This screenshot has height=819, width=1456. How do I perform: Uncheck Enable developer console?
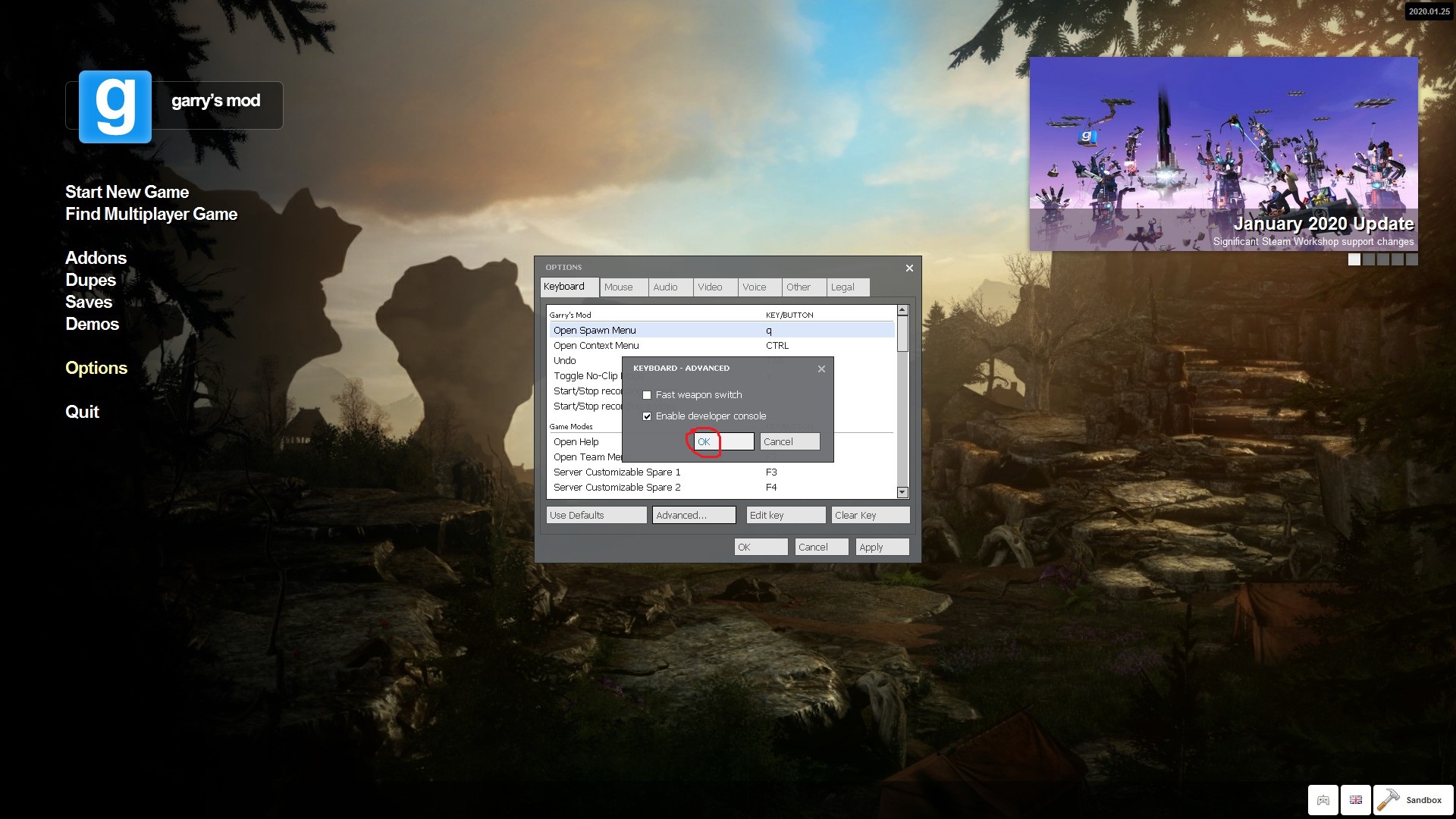[647, 416]
